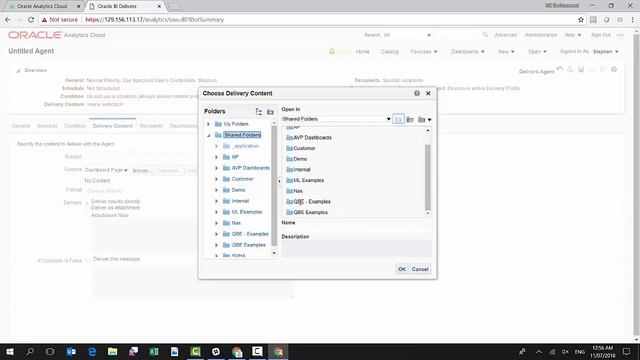Click browser back arrow
This screenshot has width=640, height=360.
point(8,20)
